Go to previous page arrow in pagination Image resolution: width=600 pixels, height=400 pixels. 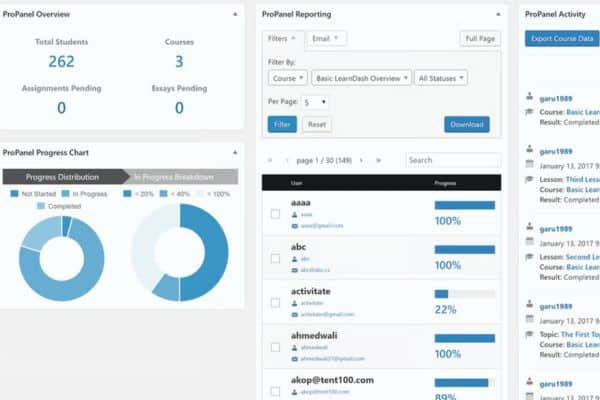[287, 160]
